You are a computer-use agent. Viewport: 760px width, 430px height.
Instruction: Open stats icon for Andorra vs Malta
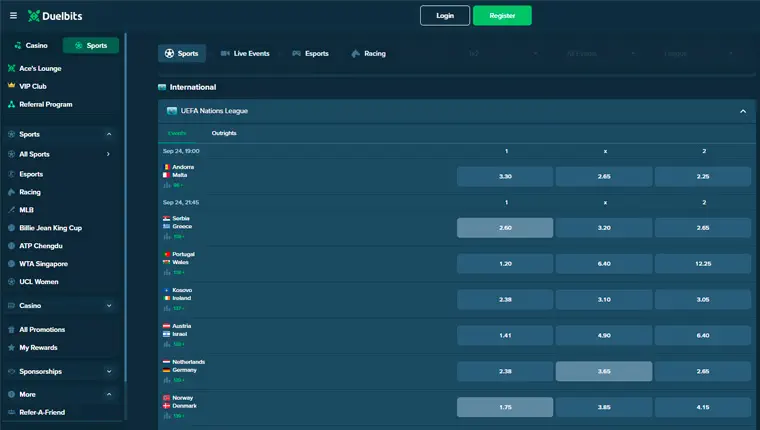click(x=167, y=185)
